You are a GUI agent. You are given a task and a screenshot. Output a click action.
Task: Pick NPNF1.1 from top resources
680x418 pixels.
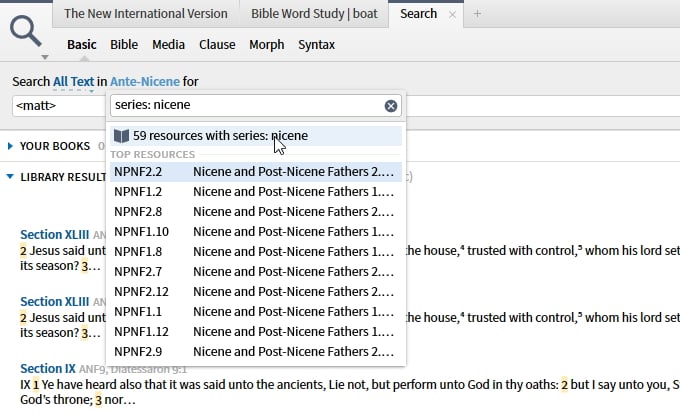click(x=255, y=311)
